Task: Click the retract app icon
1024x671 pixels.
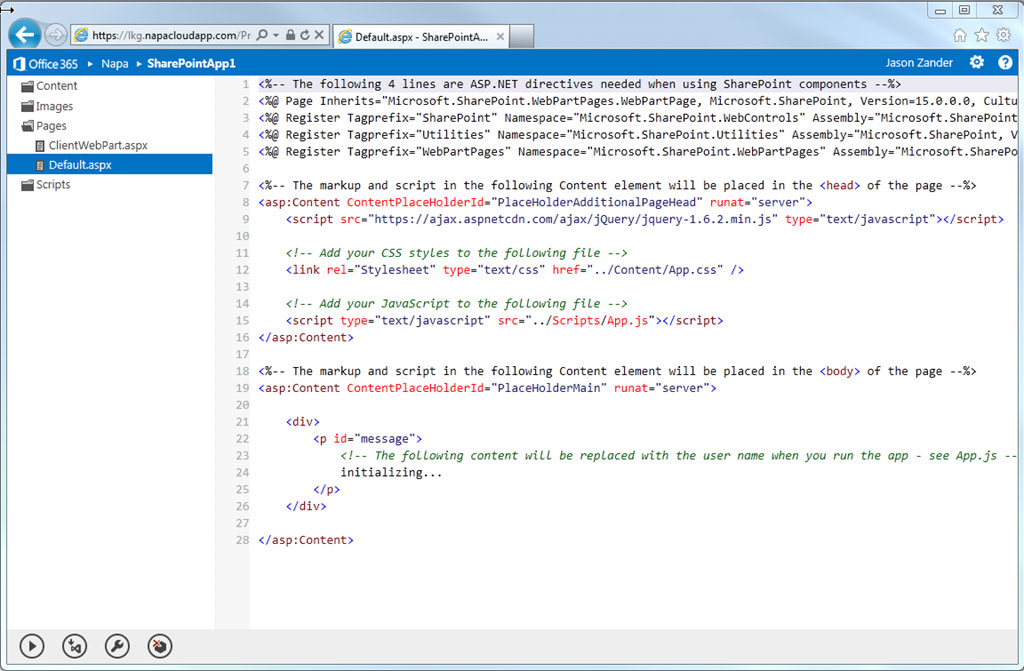Action: coord(160,646)
